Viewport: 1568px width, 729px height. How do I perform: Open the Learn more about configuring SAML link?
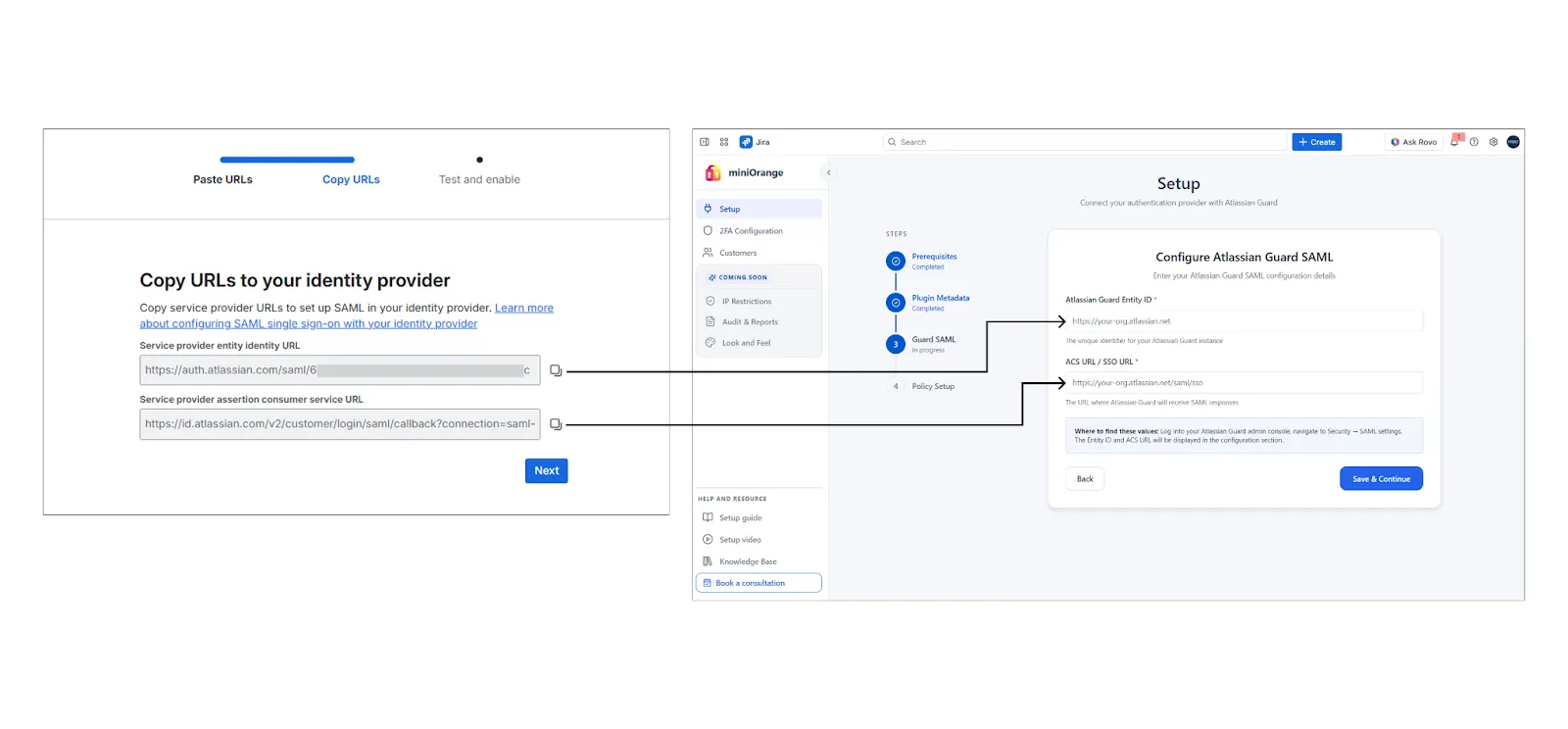[346, 316]
